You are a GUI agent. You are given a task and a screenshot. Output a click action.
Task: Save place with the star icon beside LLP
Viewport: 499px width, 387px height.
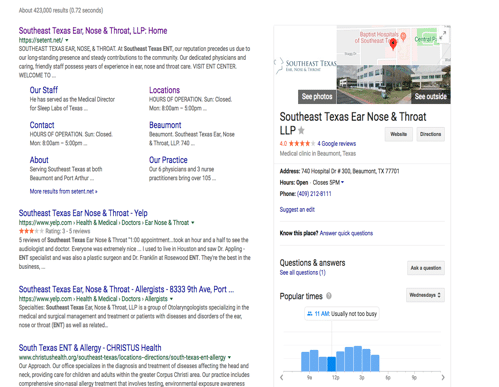pyautogui.click(x=301, y=130)
